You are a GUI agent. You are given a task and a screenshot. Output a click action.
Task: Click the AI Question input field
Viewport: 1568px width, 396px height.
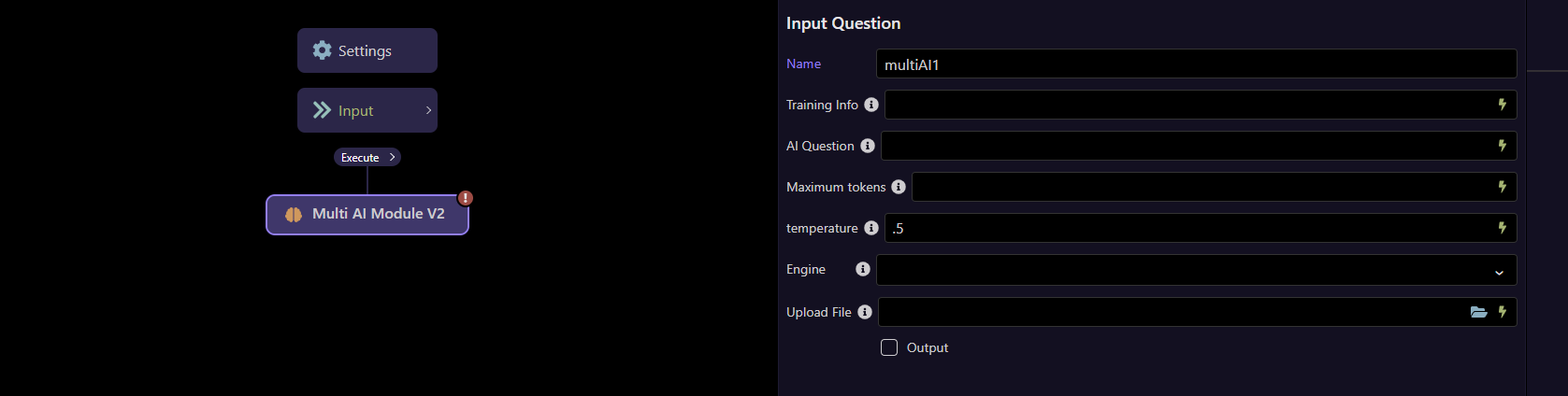pos(1184,146)
